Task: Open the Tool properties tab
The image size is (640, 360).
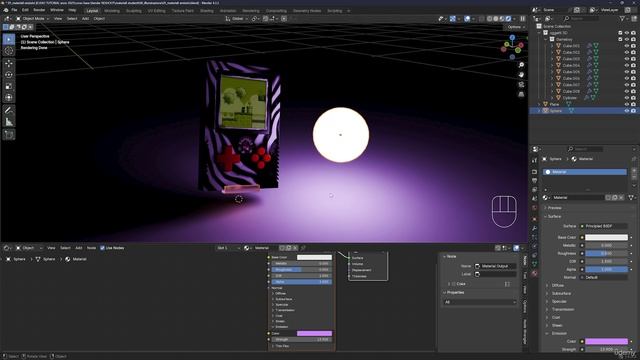Action: 535,160
